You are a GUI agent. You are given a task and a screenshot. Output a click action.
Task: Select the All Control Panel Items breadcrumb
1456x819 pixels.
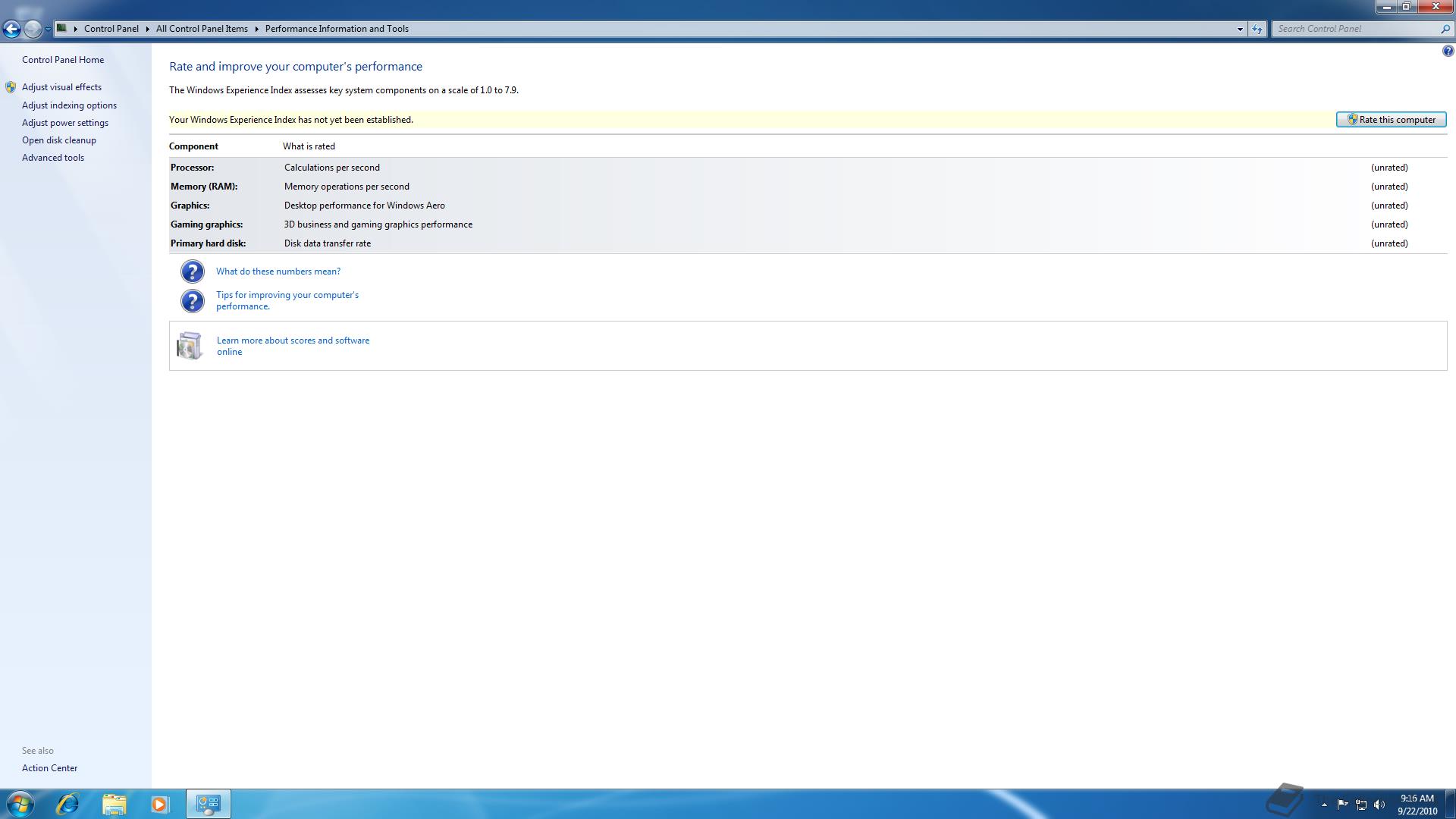202,29
